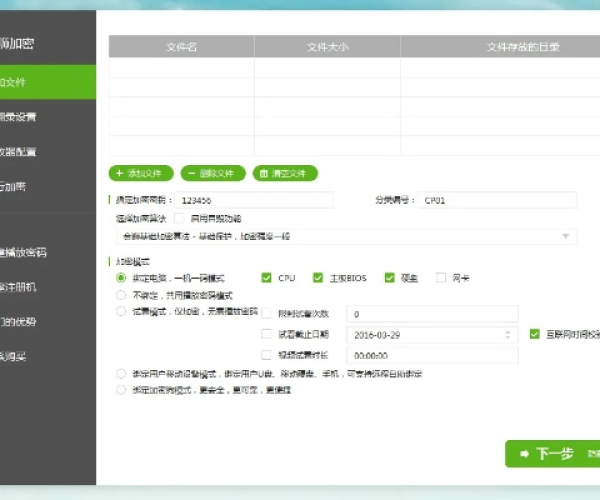Click the 文件大小 column header

328,47
